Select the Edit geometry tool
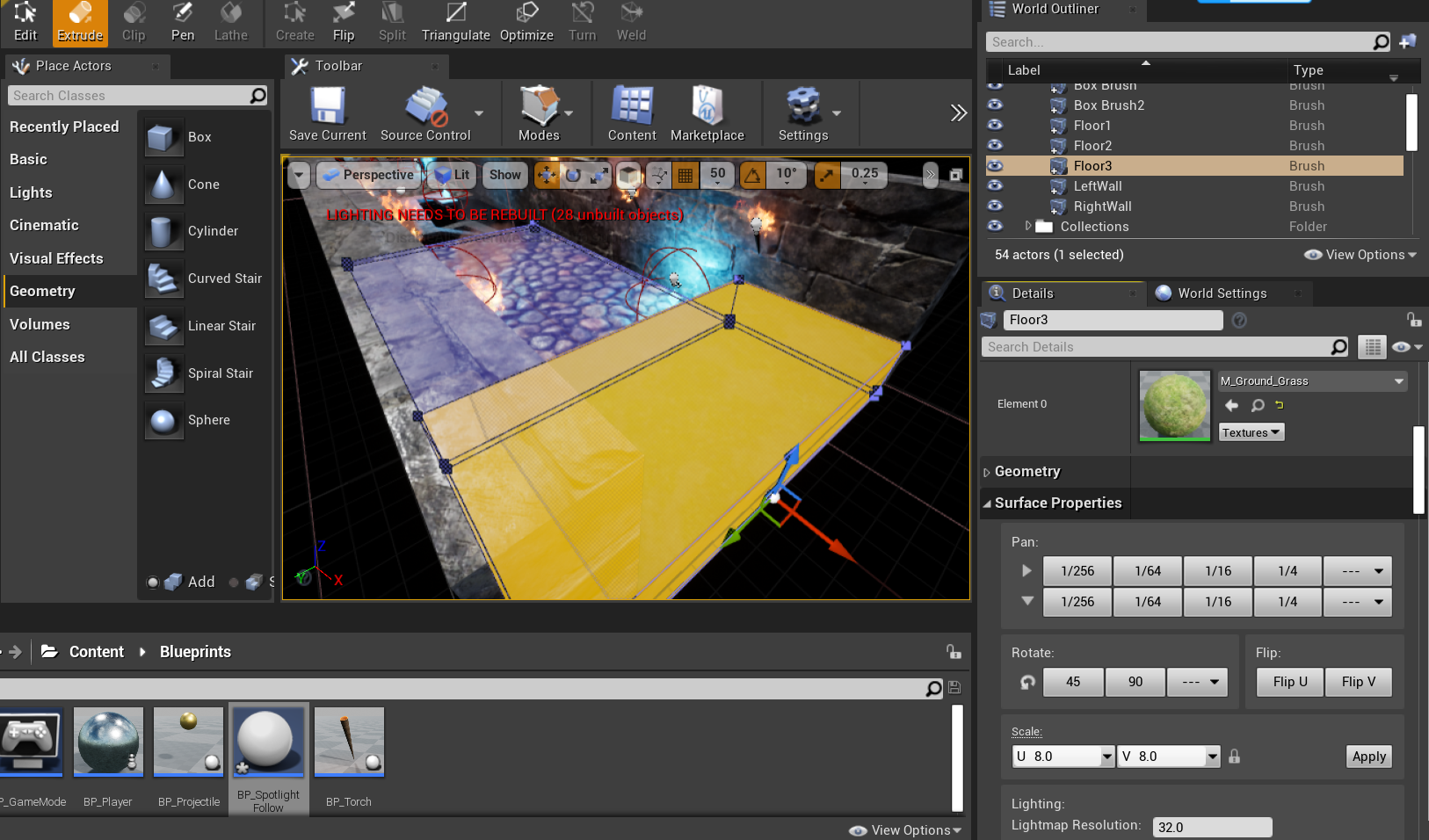This screenshot has width=1429, height=840. pyautogui.click(x=25, y=23)
